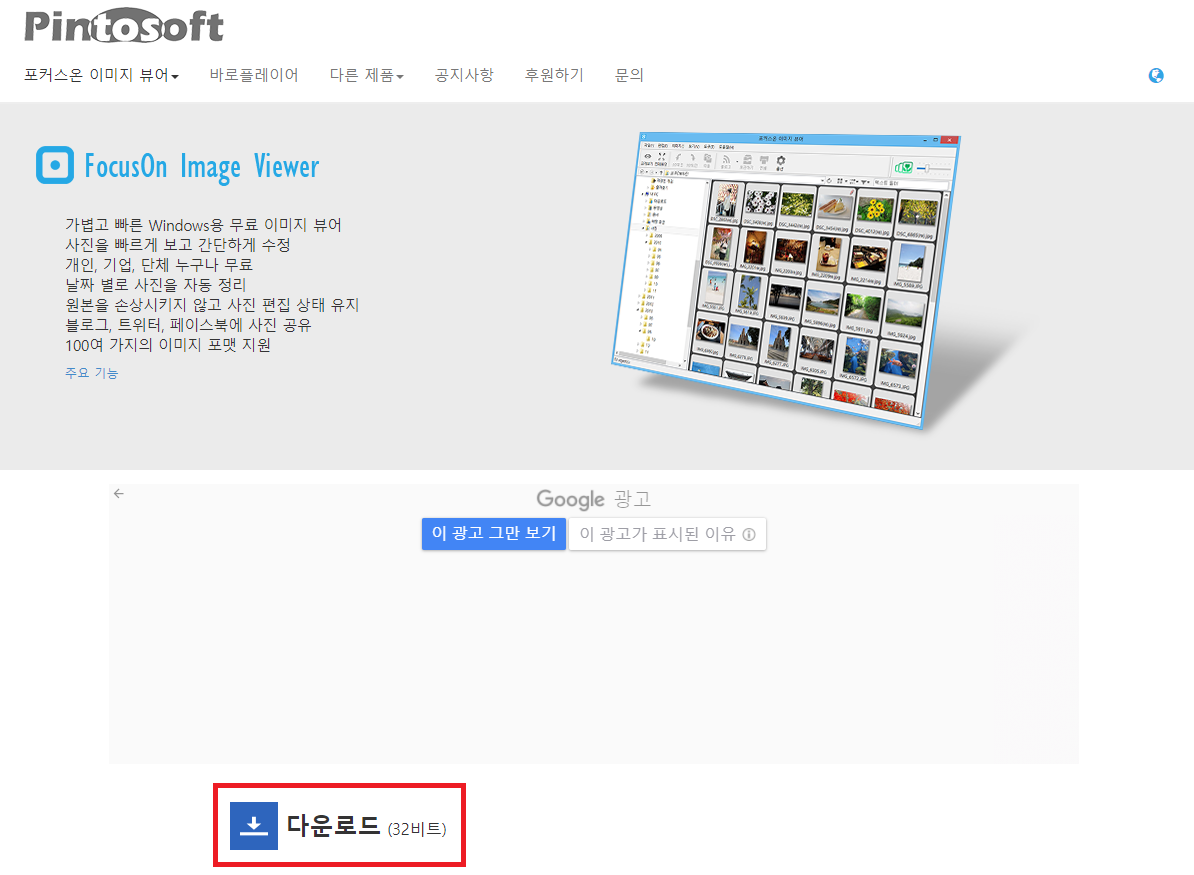Screen dimensions: 1194x875
Task: Click the text 100여 가지의 이미지 포맷 지원
Action: click(168, 345)
